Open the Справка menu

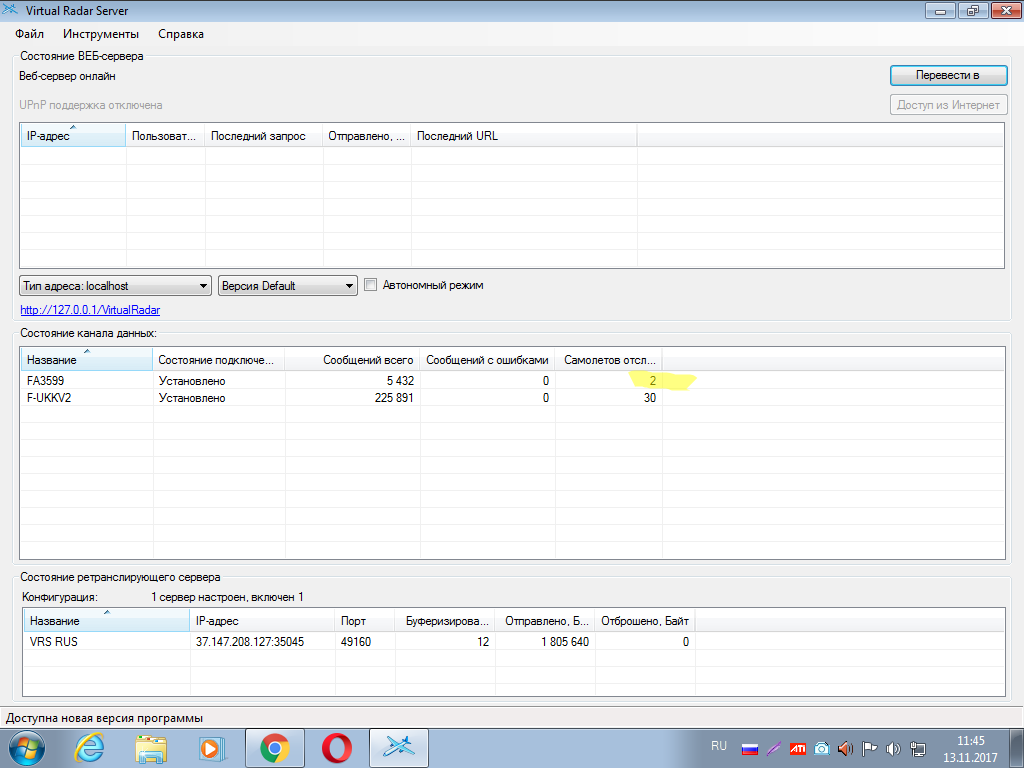coord(181,34)
